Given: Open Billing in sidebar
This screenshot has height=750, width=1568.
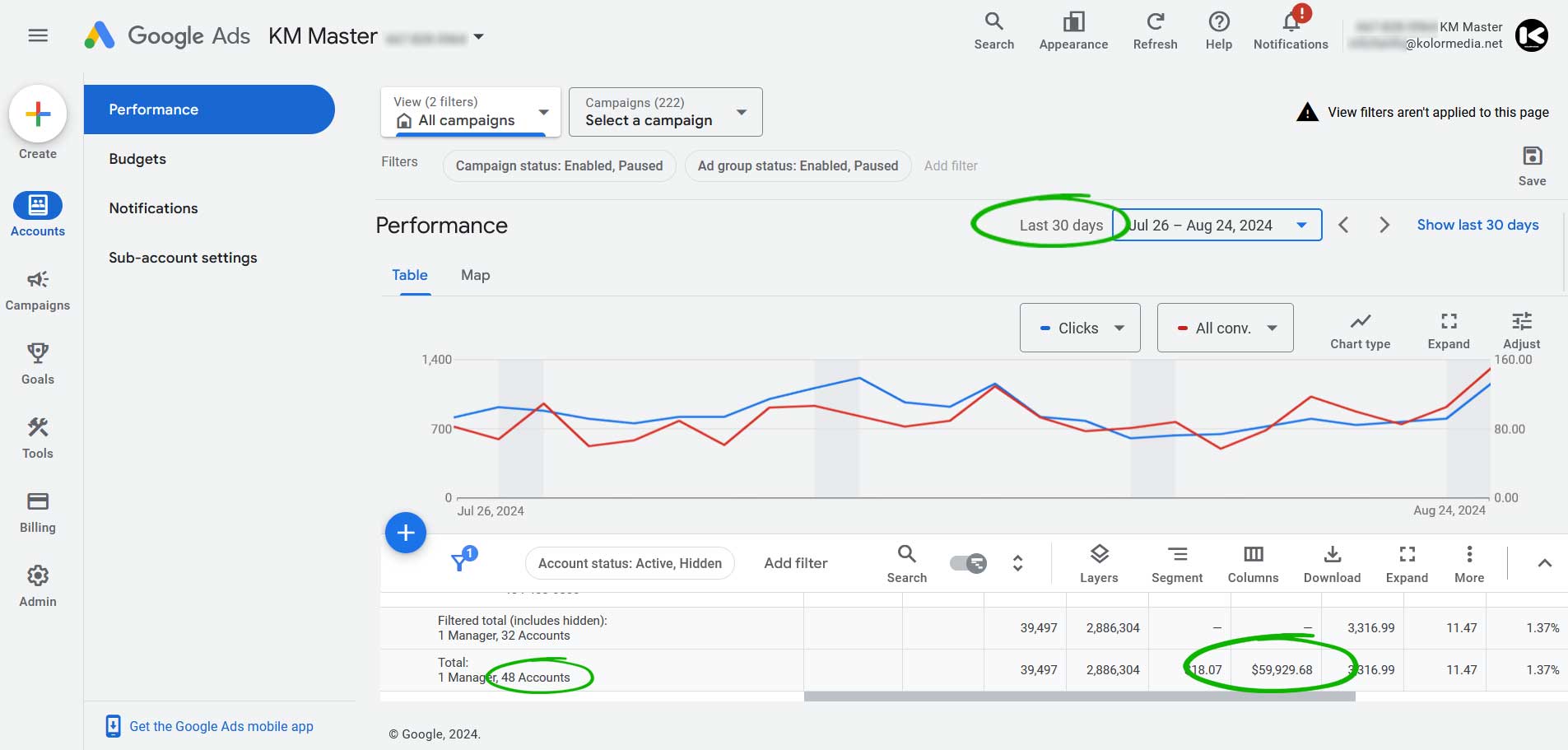Looking at the screenshot, I should (x=38, y=512).
